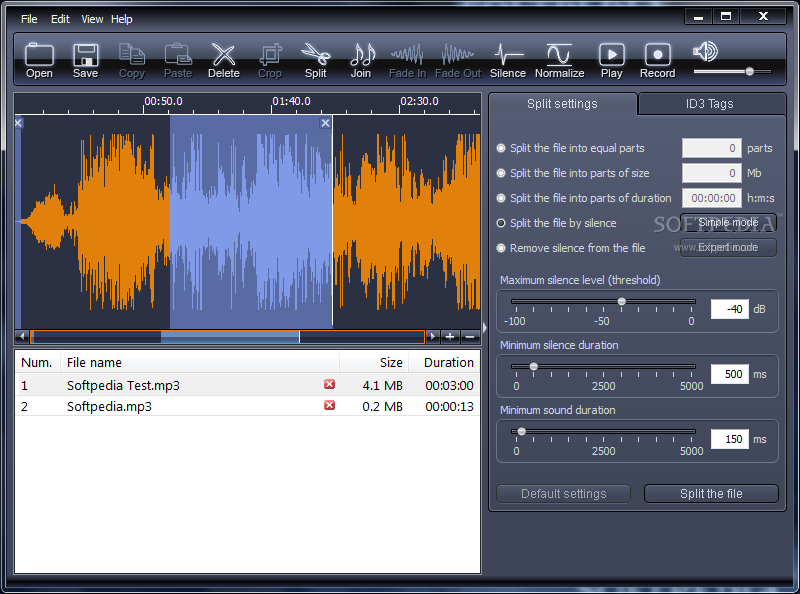Click the Size column header

[374, 362]
